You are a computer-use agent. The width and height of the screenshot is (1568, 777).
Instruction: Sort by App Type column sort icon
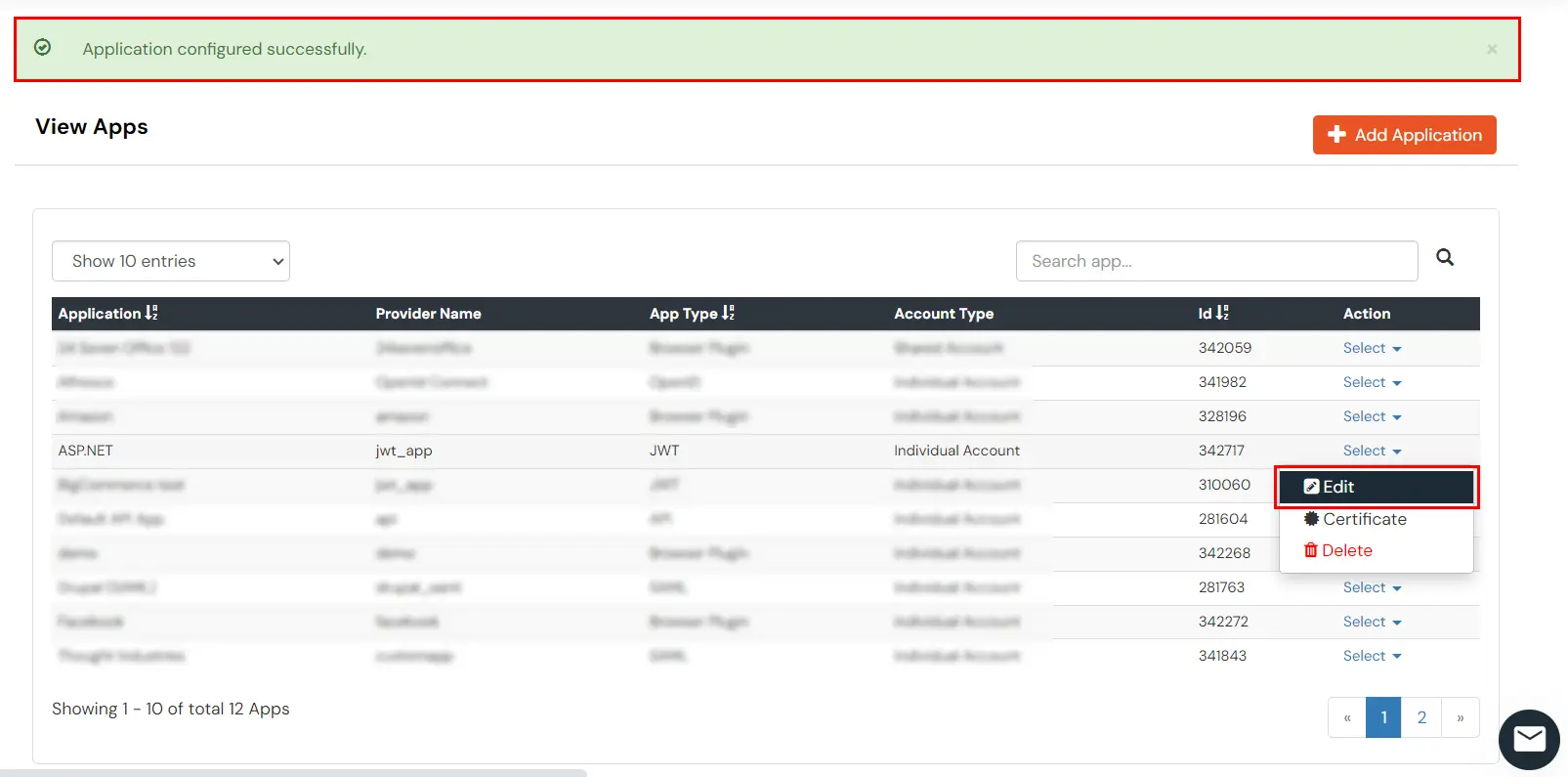point(728,313)
